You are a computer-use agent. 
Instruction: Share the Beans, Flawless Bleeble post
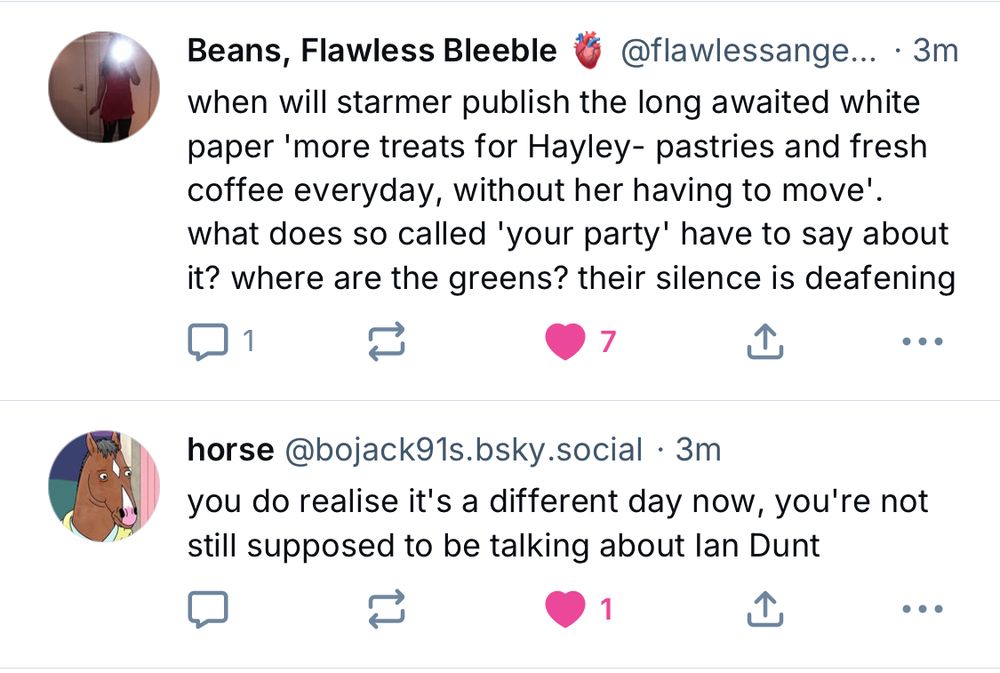(765, 343)
